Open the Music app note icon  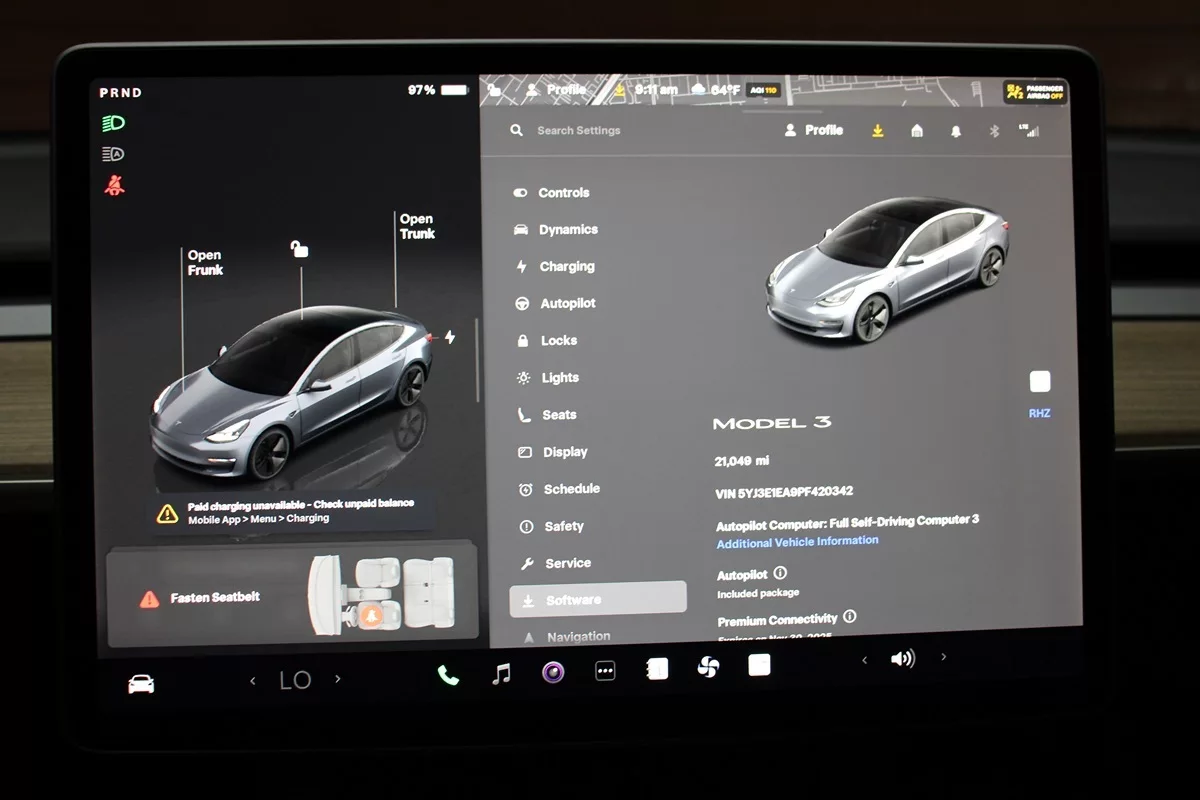502,673
